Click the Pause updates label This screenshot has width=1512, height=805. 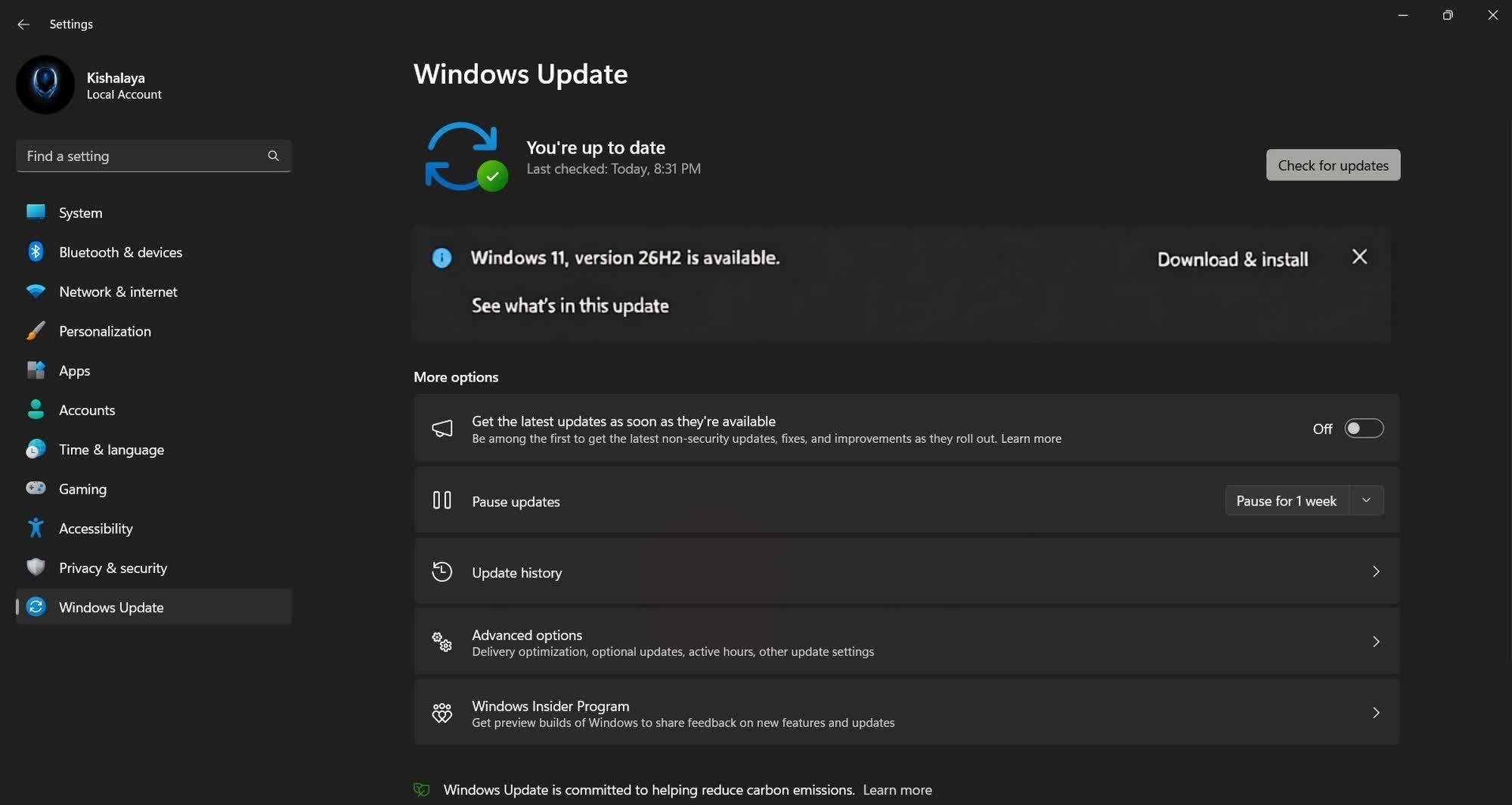(516, 502)
